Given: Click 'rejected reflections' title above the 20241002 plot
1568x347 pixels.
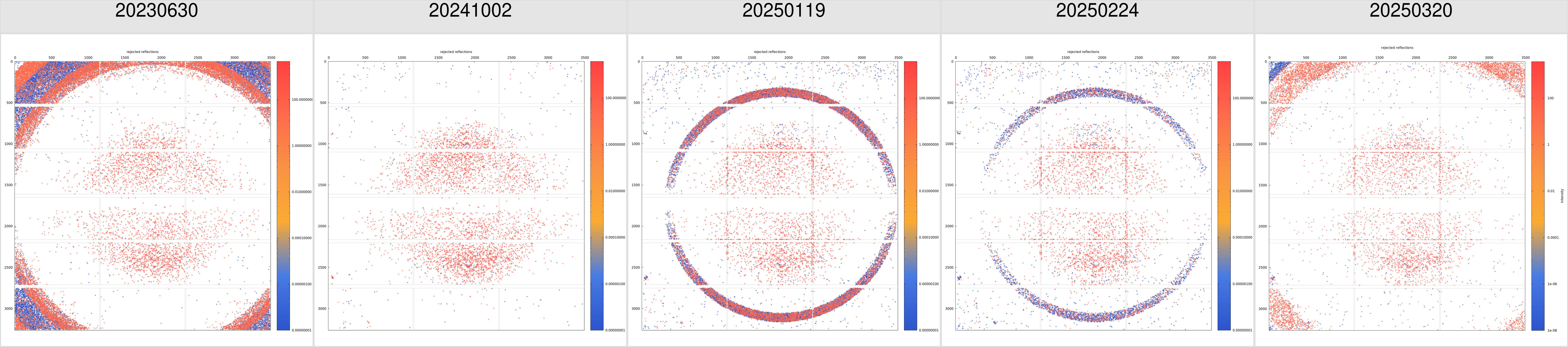Looking at the screenshot, I should [456, 52].
